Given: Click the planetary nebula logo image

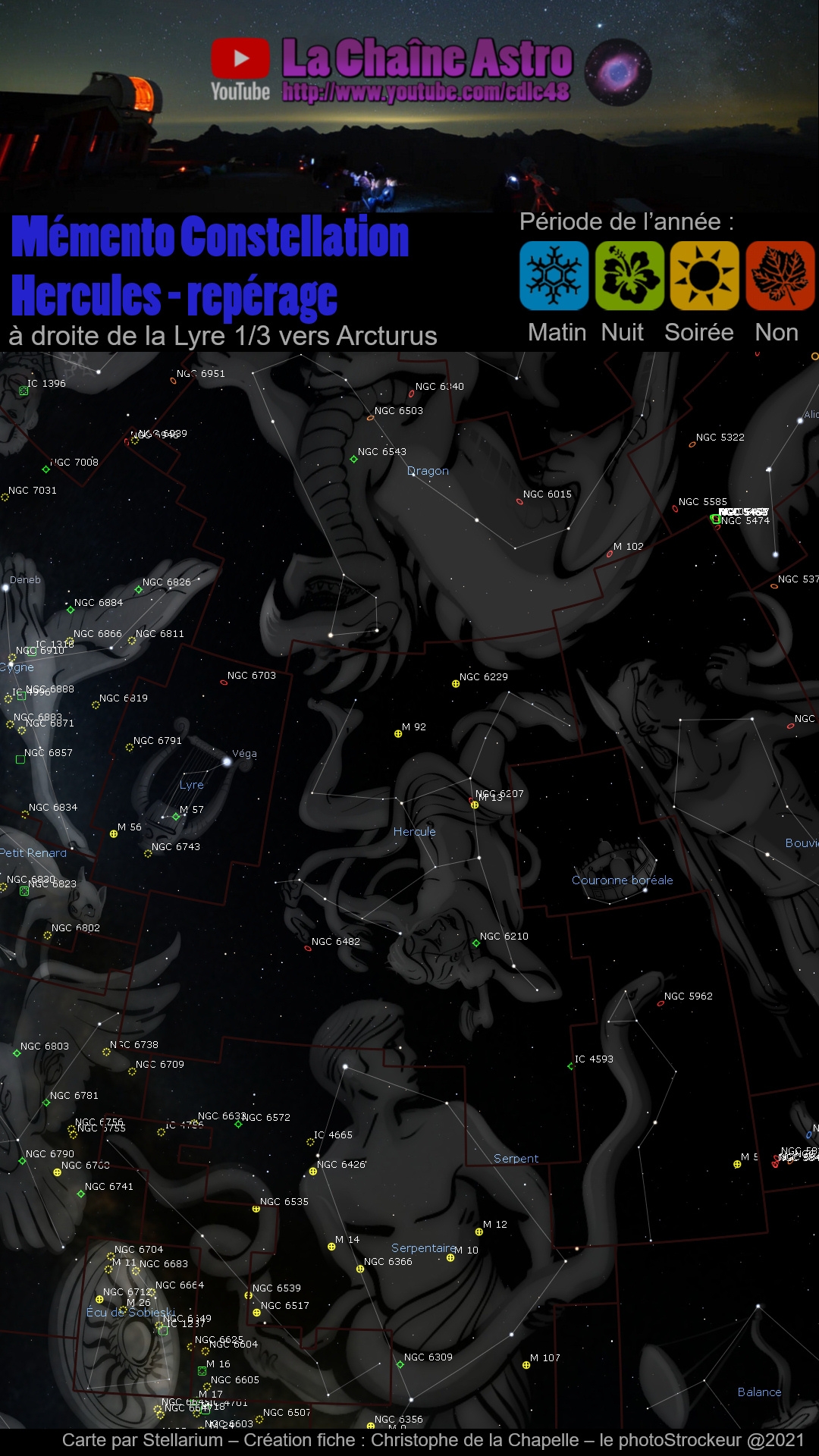Looking at the screenshot, I should [618, 72].
